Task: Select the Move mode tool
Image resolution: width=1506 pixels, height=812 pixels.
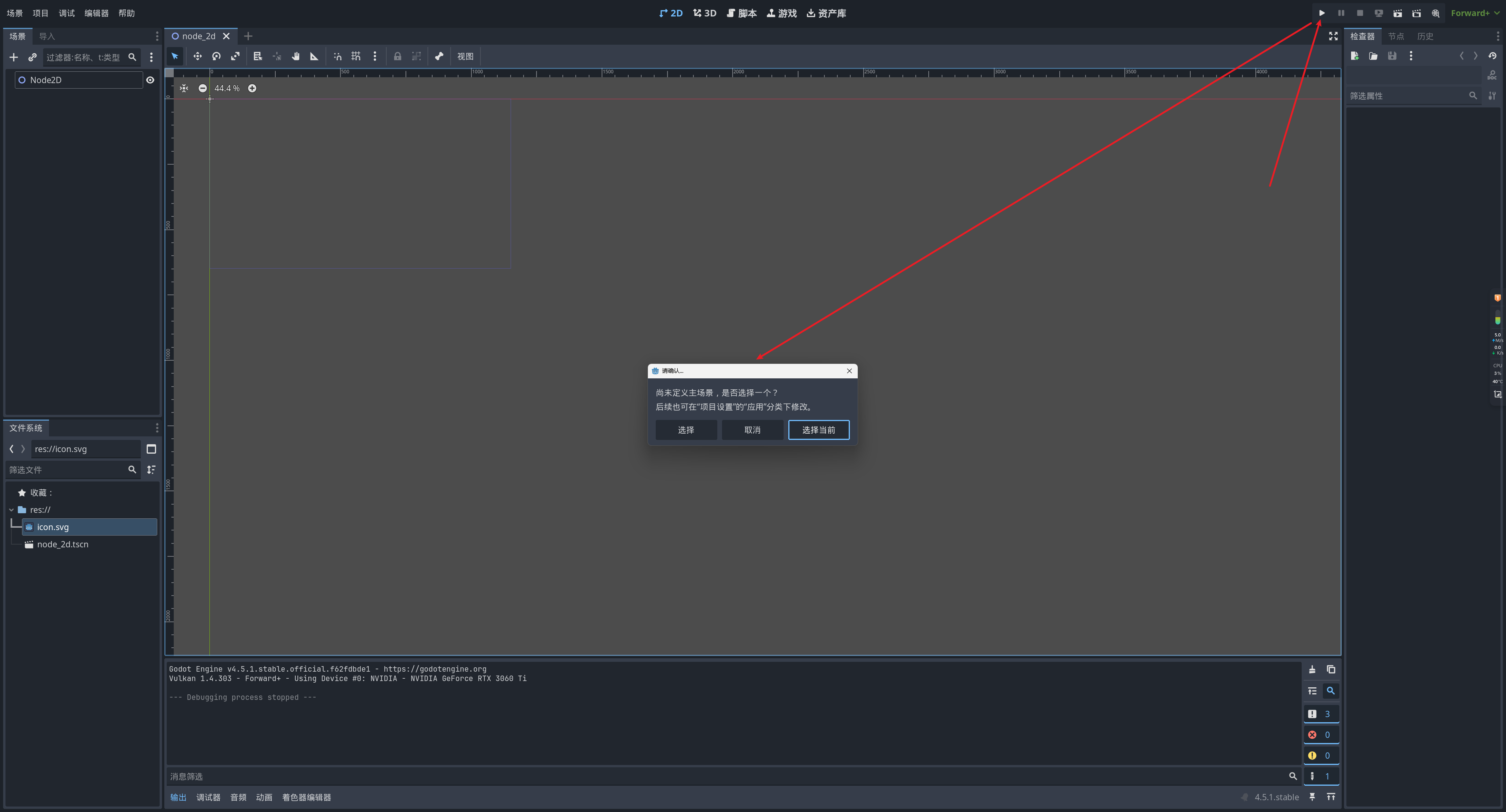Action: click(x=198, y=56)
